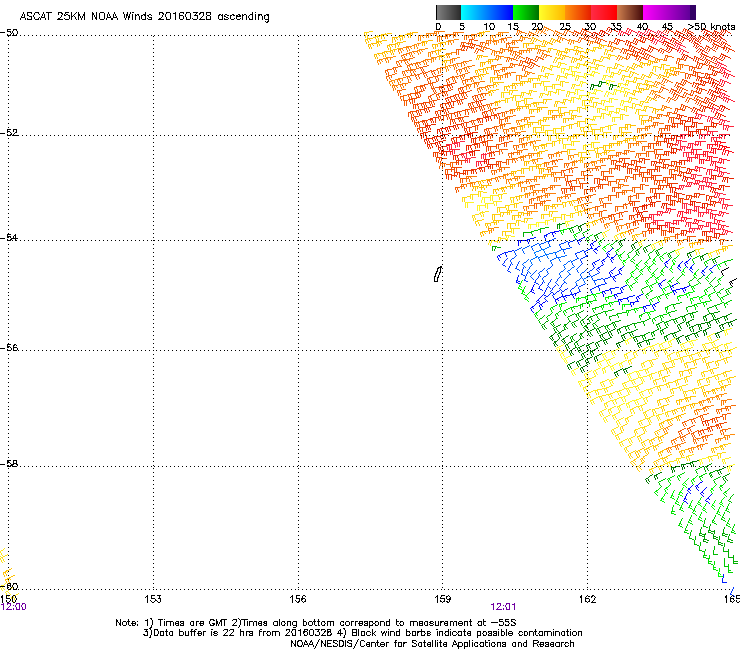Click the "-60" latitude axis label
Image resolution: width=740 pixels, height=650 pixels.
coord(9,586)
